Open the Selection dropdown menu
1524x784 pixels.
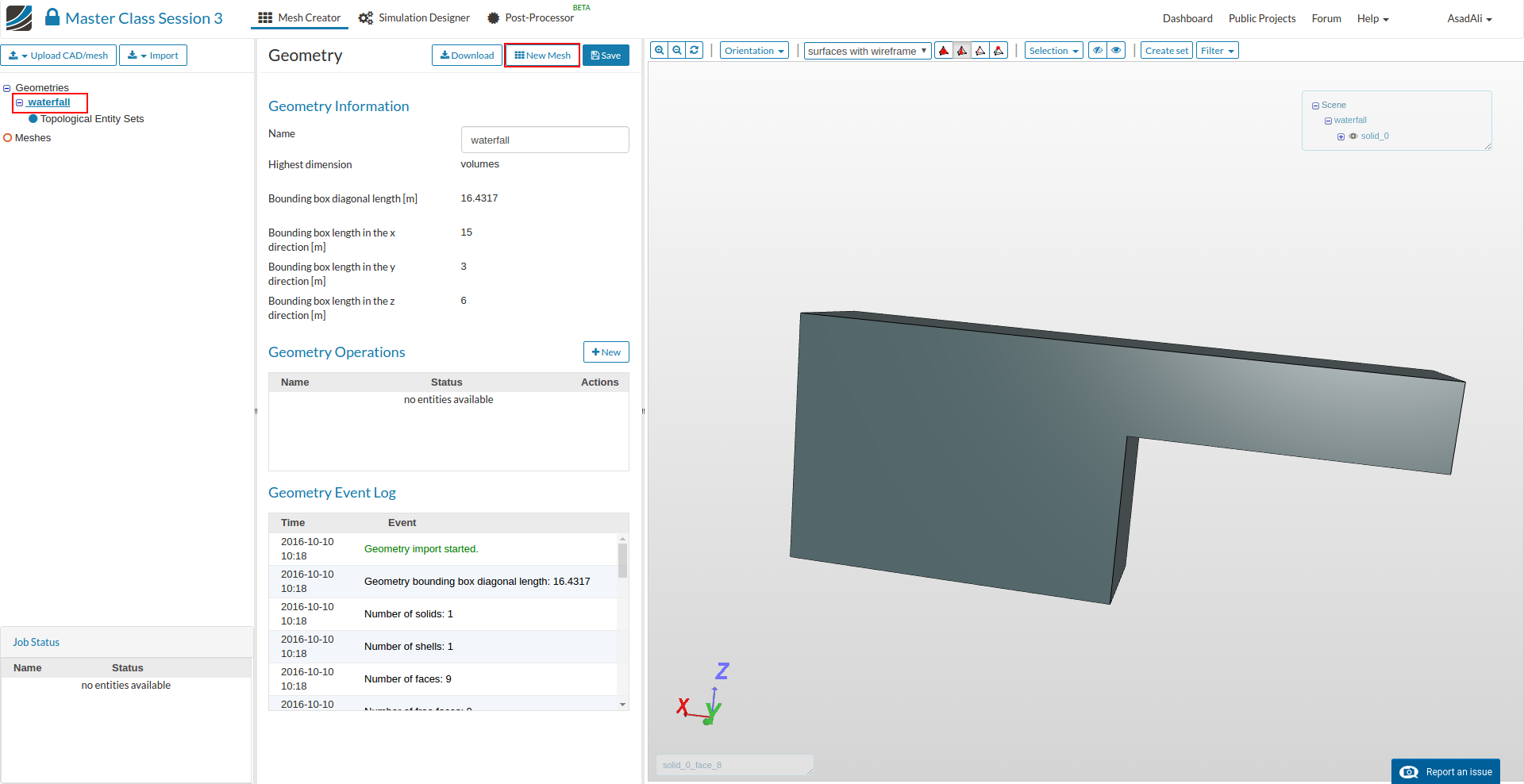point(1053,51)
